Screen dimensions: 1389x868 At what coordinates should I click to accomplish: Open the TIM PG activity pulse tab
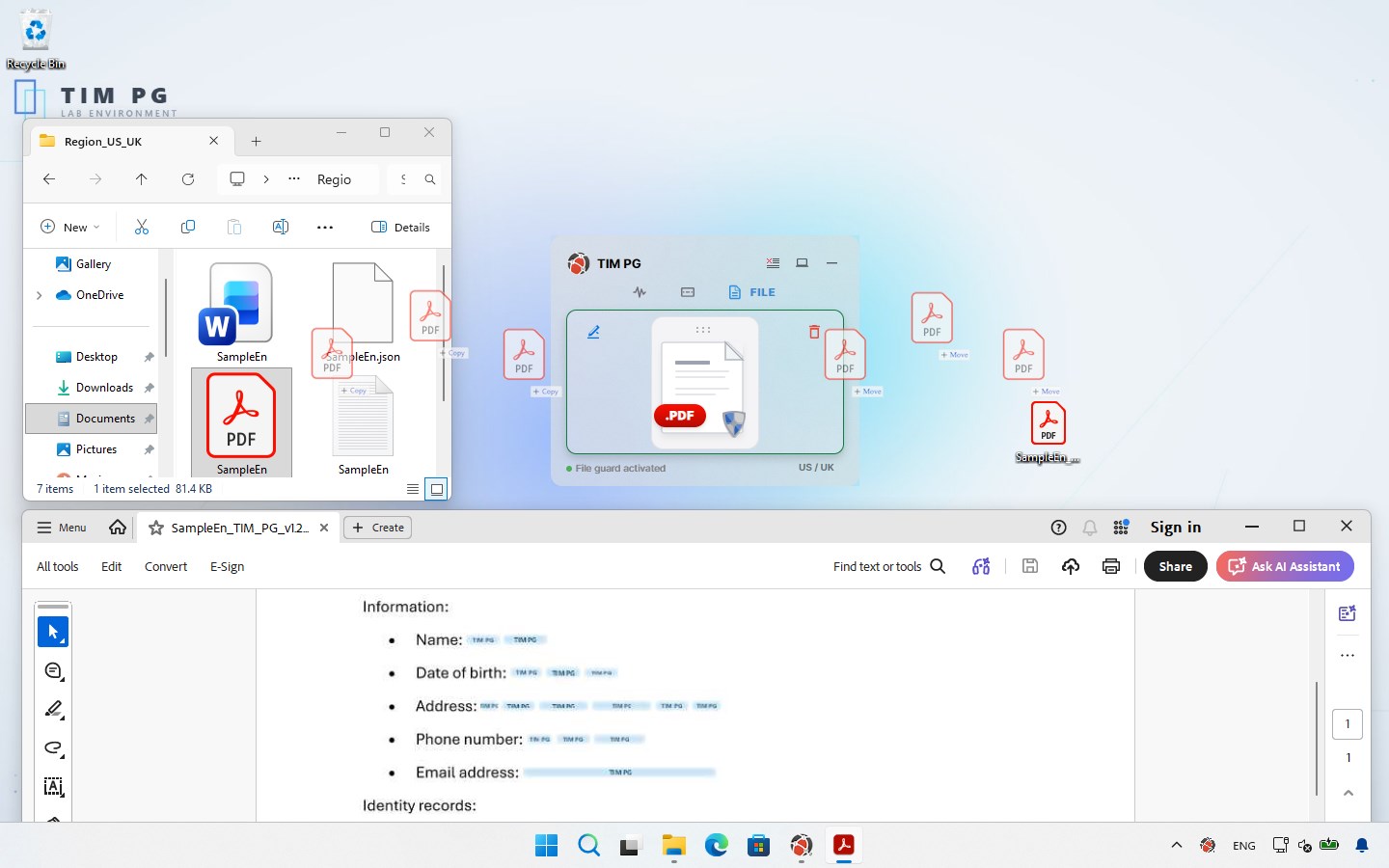[x=640, y=292]
